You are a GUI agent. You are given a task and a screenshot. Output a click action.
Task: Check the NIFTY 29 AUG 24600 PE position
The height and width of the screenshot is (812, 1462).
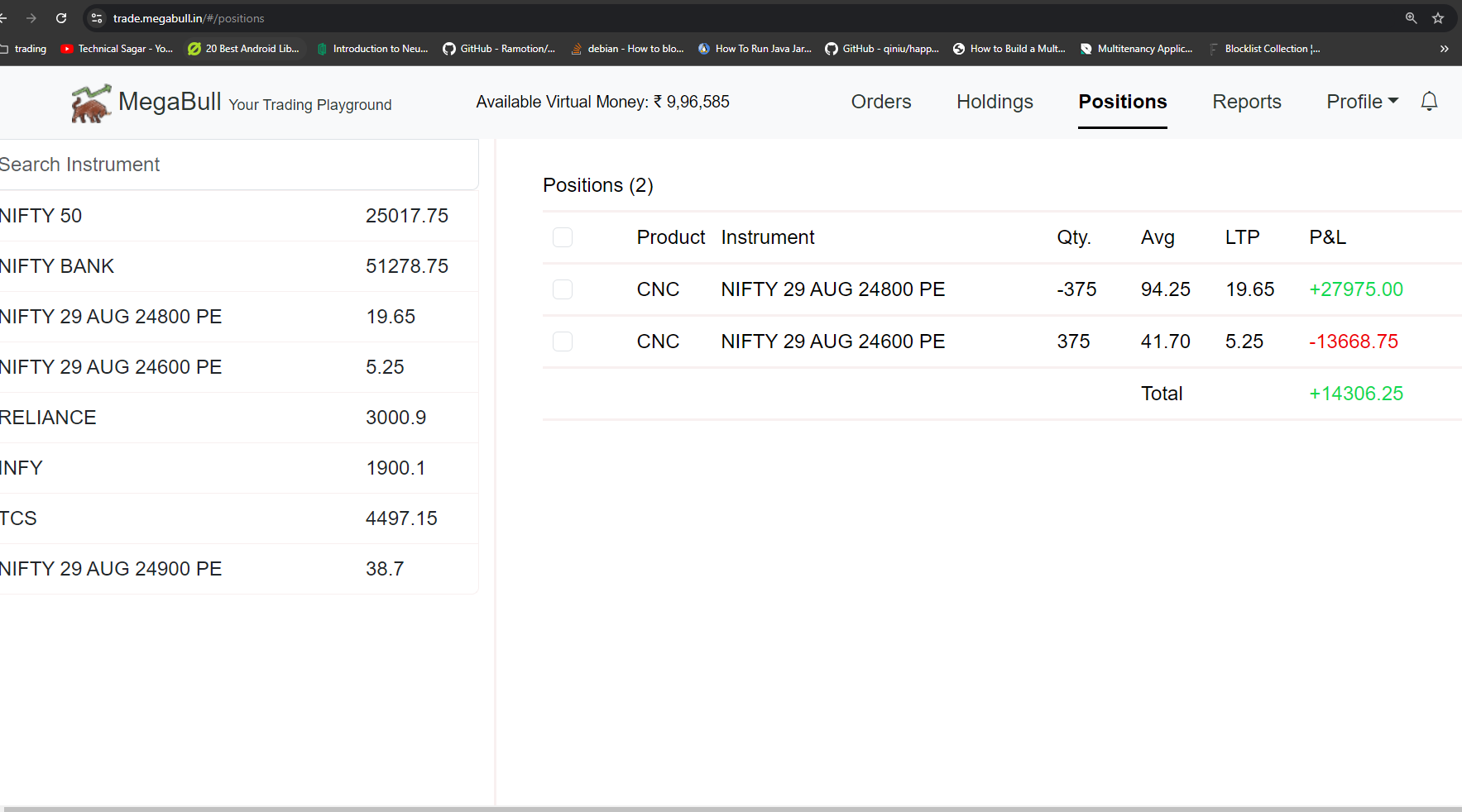tap(563, 341)
